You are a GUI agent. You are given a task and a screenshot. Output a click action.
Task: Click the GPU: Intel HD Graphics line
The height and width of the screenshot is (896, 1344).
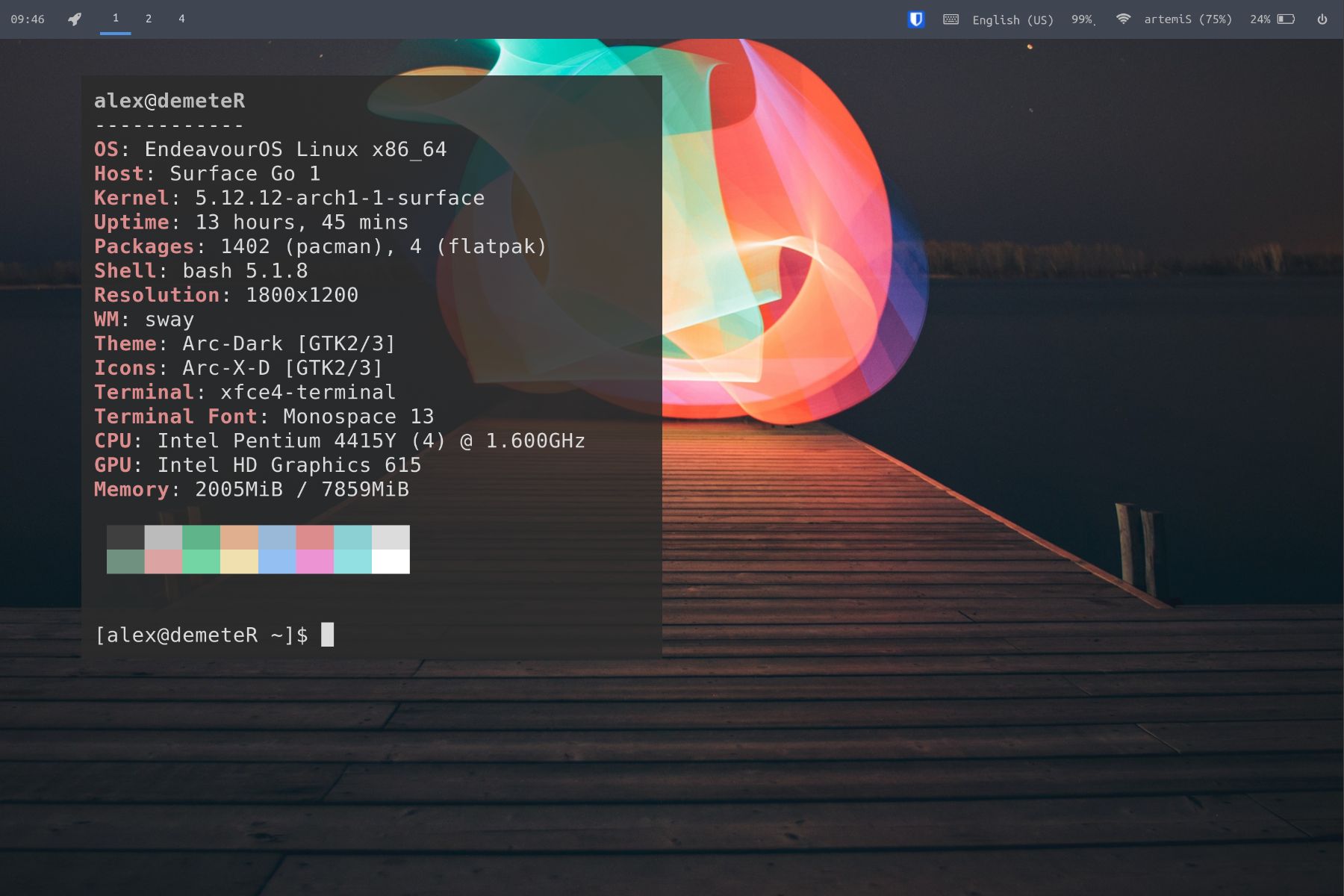[258, 465]
